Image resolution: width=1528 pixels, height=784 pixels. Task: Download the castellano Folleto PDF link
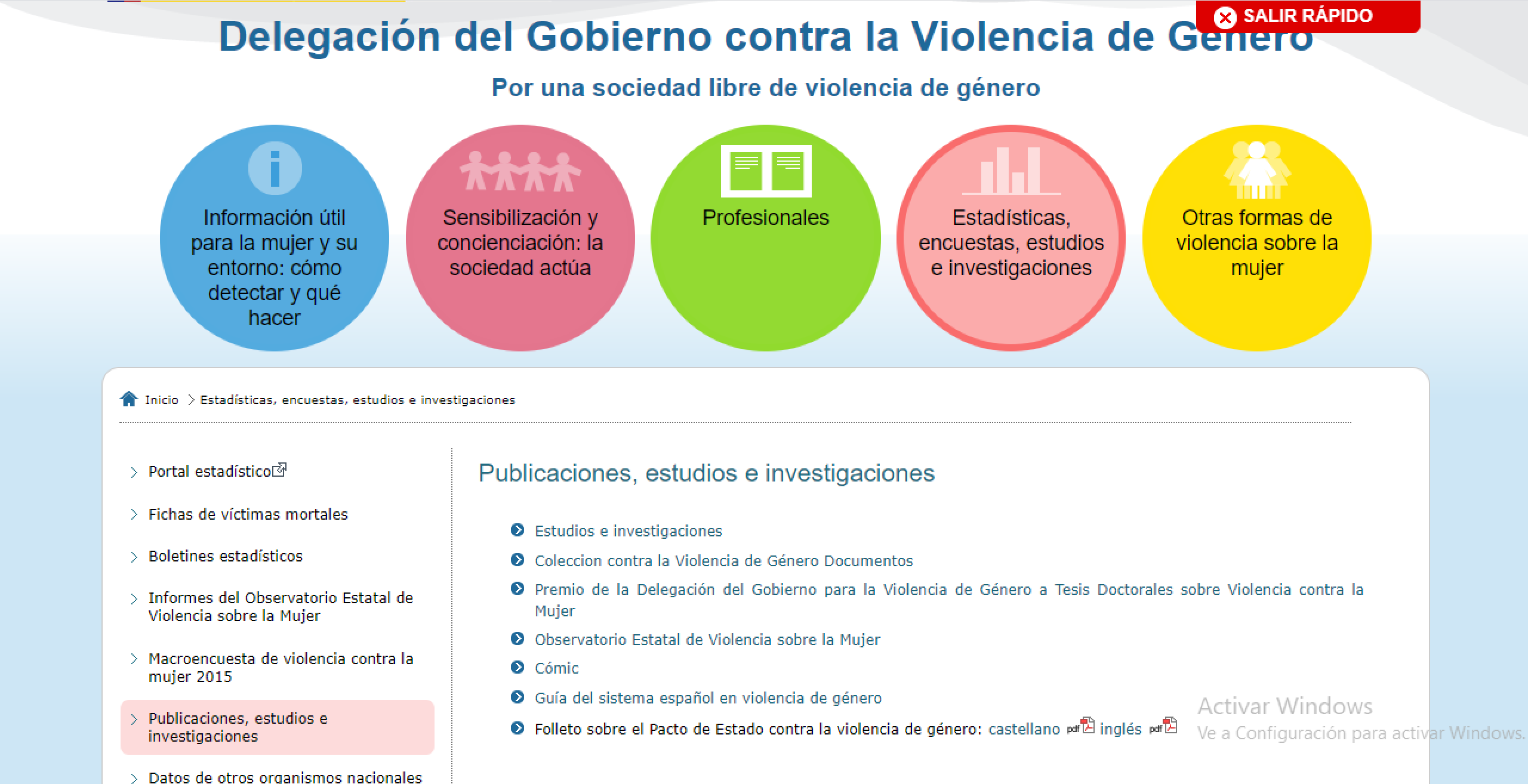pyautogui.click(x=1024, y=729)
